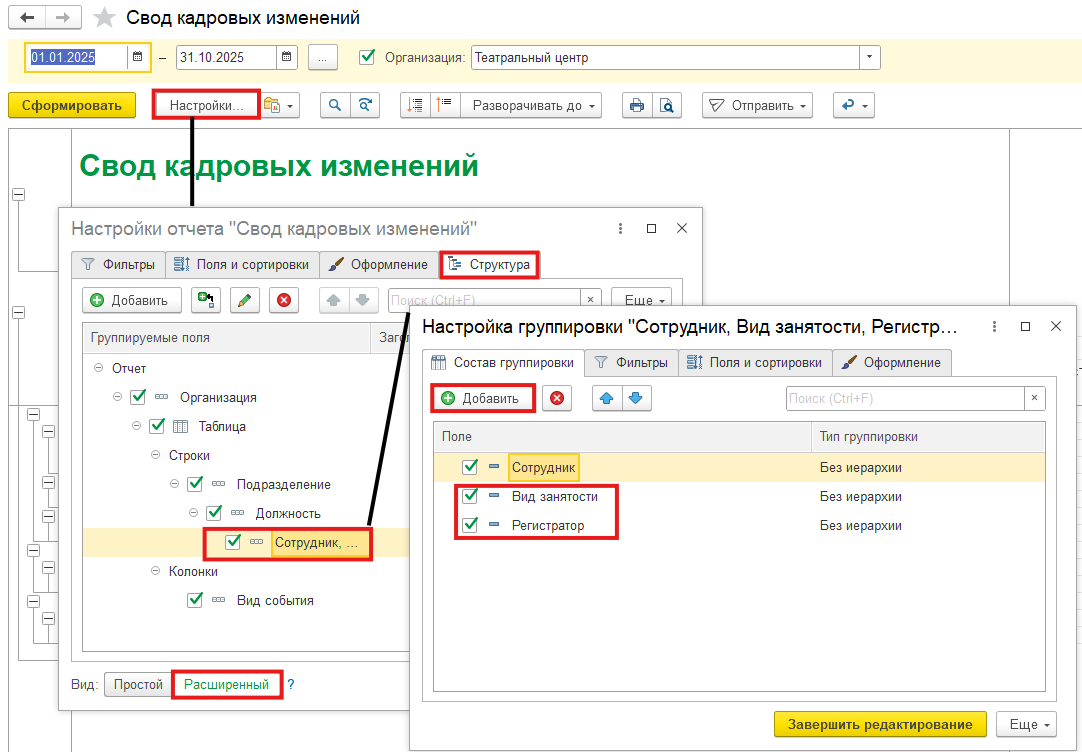Screen dimensions: 1082x752
Task: Clear search field in report structure tab
Action: tap(591, 300)
